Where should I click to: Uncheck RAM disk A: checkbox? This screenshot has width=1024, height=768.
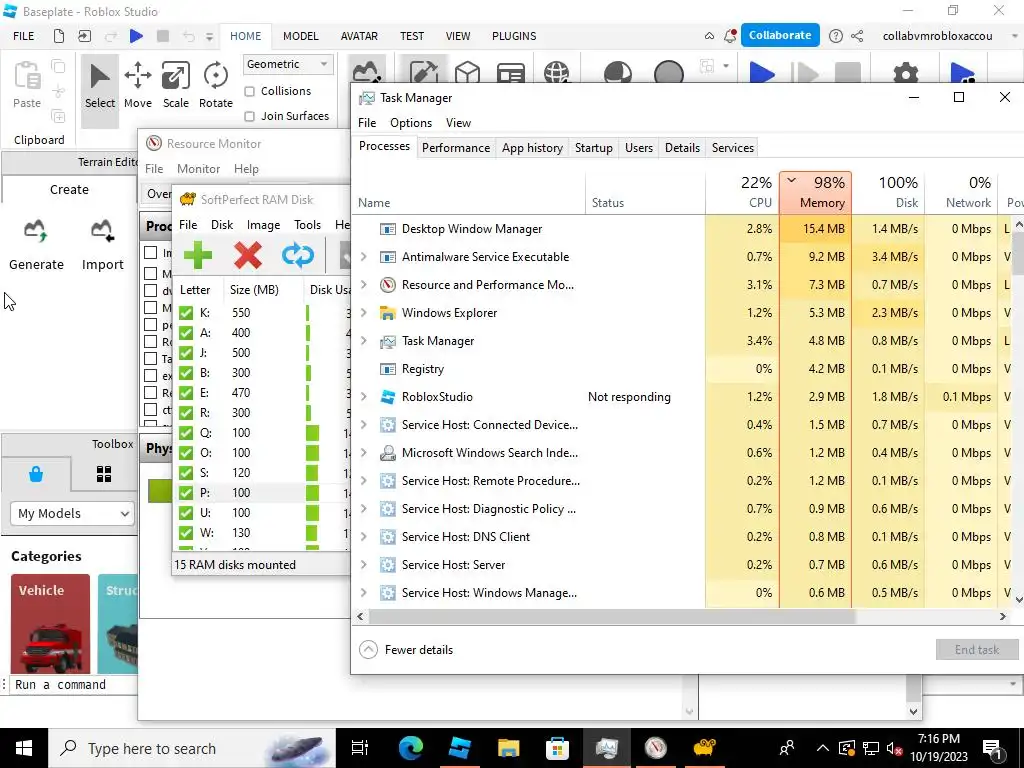tap(186, 333)
